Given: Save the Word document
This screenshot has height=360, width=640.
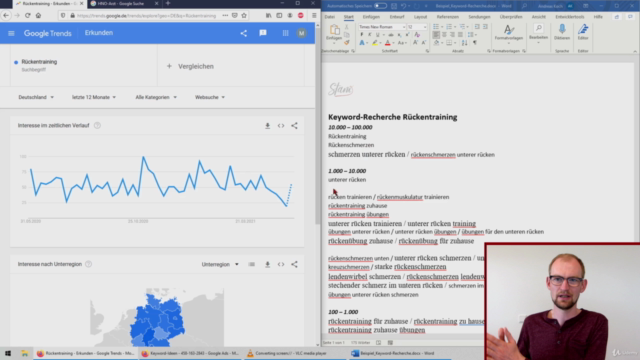Looking at the screenshot, I should coord(394,6).
